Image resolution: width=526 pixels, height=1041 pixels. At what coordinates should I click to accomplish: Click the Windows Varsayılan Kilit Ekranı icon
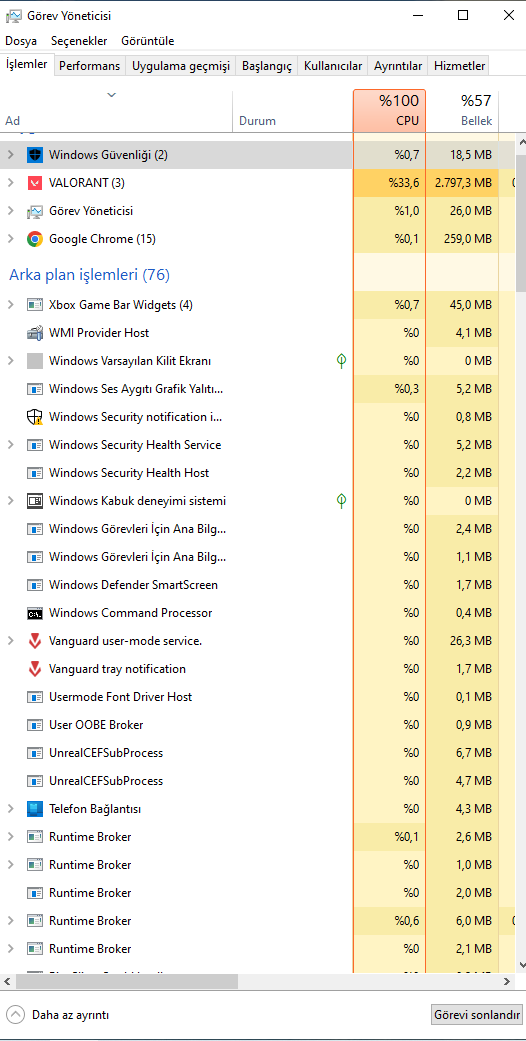pyautogui.click(x=35, y=361)
